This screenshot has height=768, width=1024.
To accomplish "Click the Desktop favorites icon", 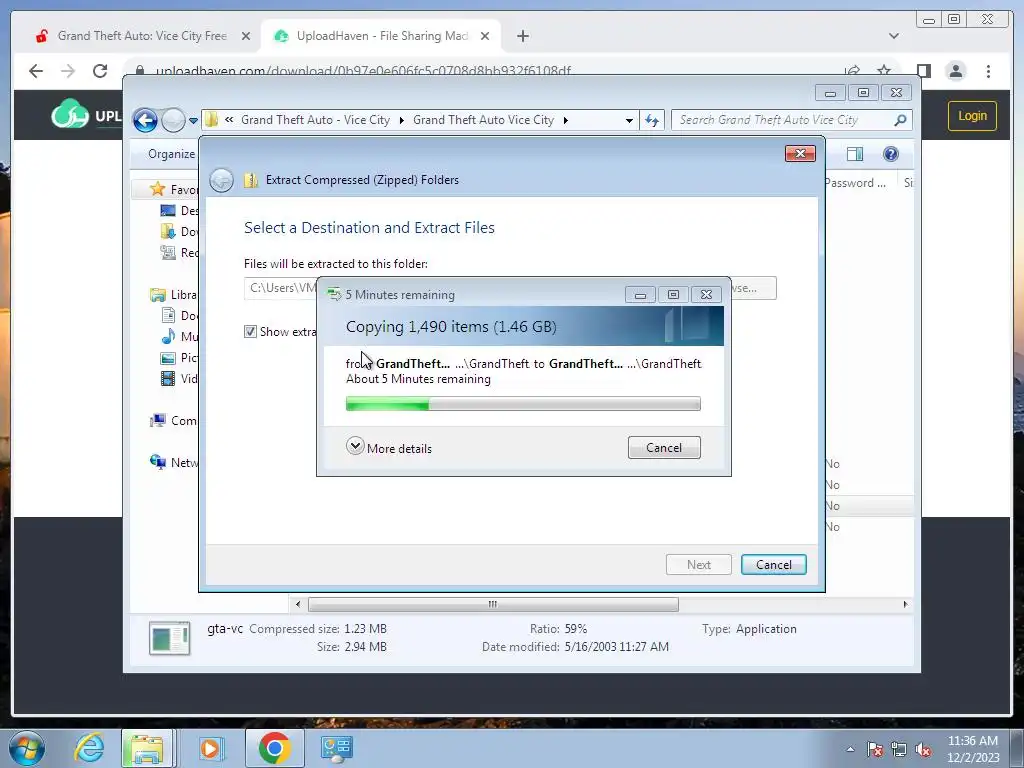I will (168, 210).
